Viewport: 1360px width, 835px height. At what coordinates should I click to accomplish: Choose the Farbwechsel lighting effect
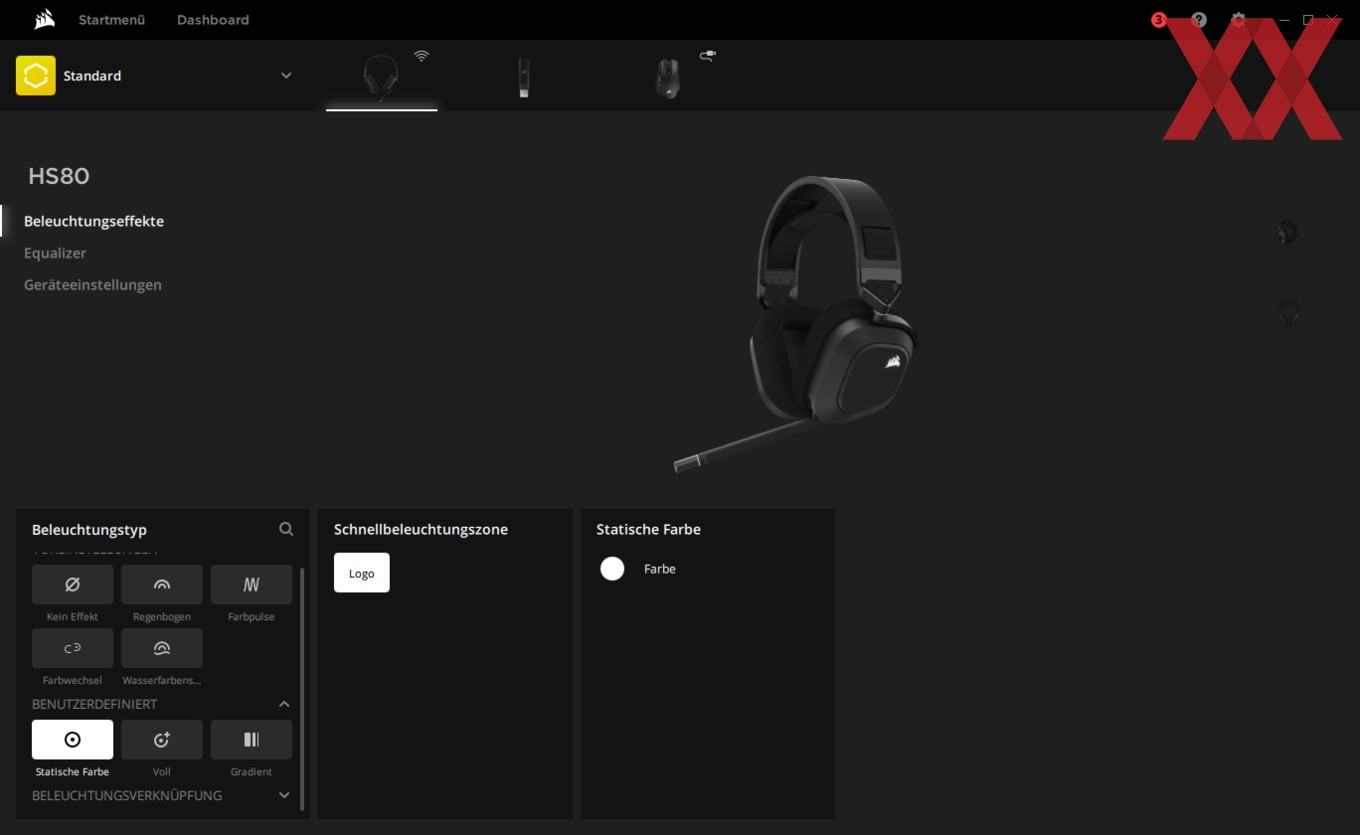72,649
